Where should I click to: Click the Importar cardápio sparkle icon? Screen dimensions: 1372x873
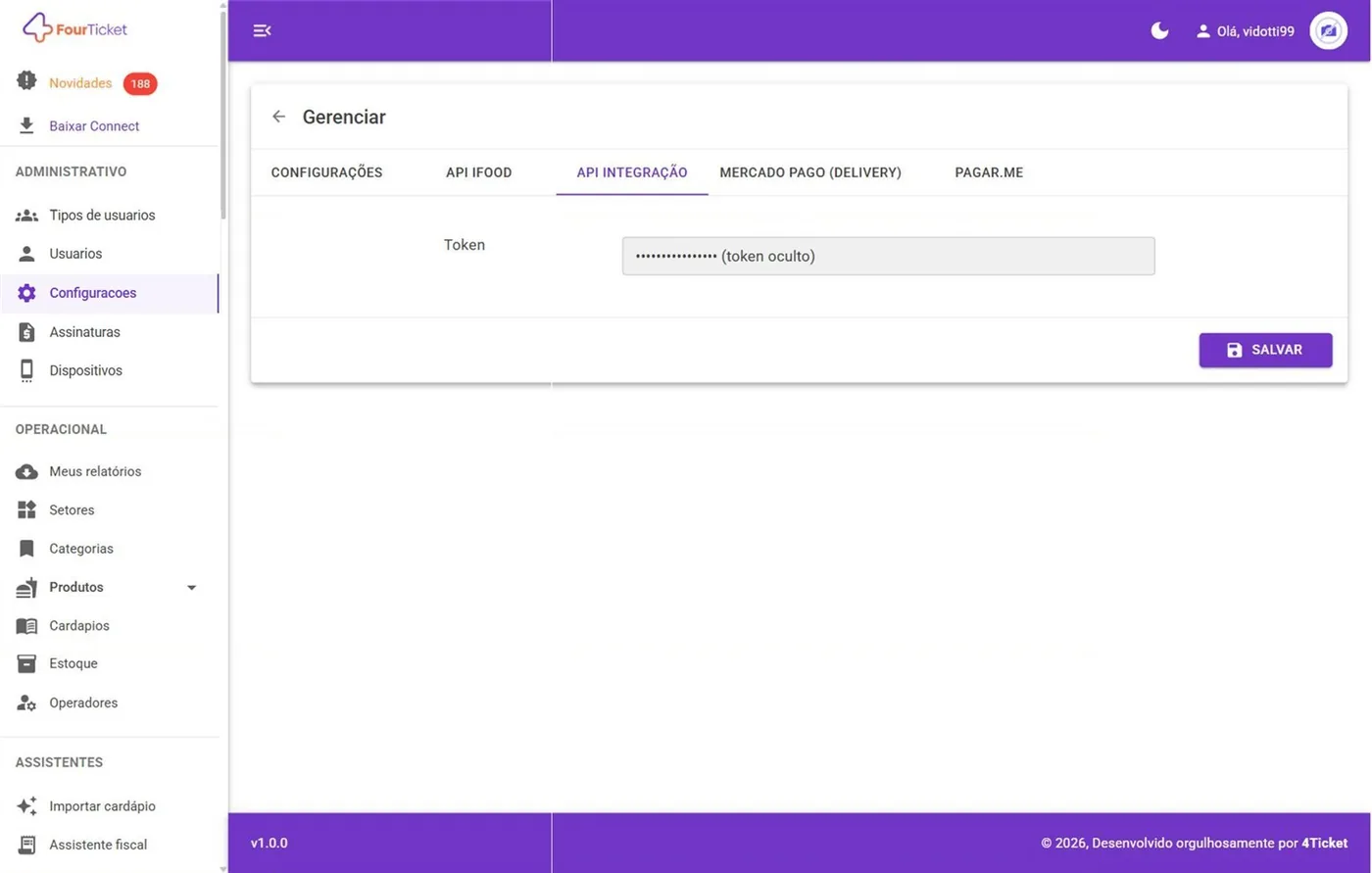tap(26, 806)
